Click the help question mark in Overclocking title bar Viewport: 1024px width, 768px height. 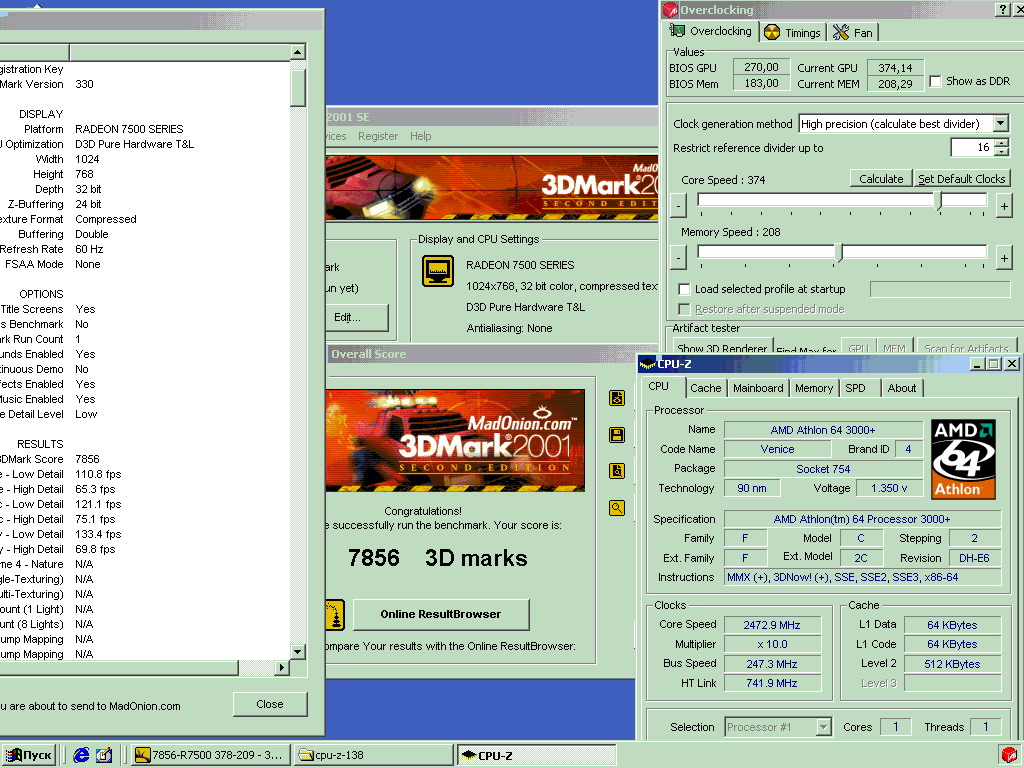tap(1003, 9)
